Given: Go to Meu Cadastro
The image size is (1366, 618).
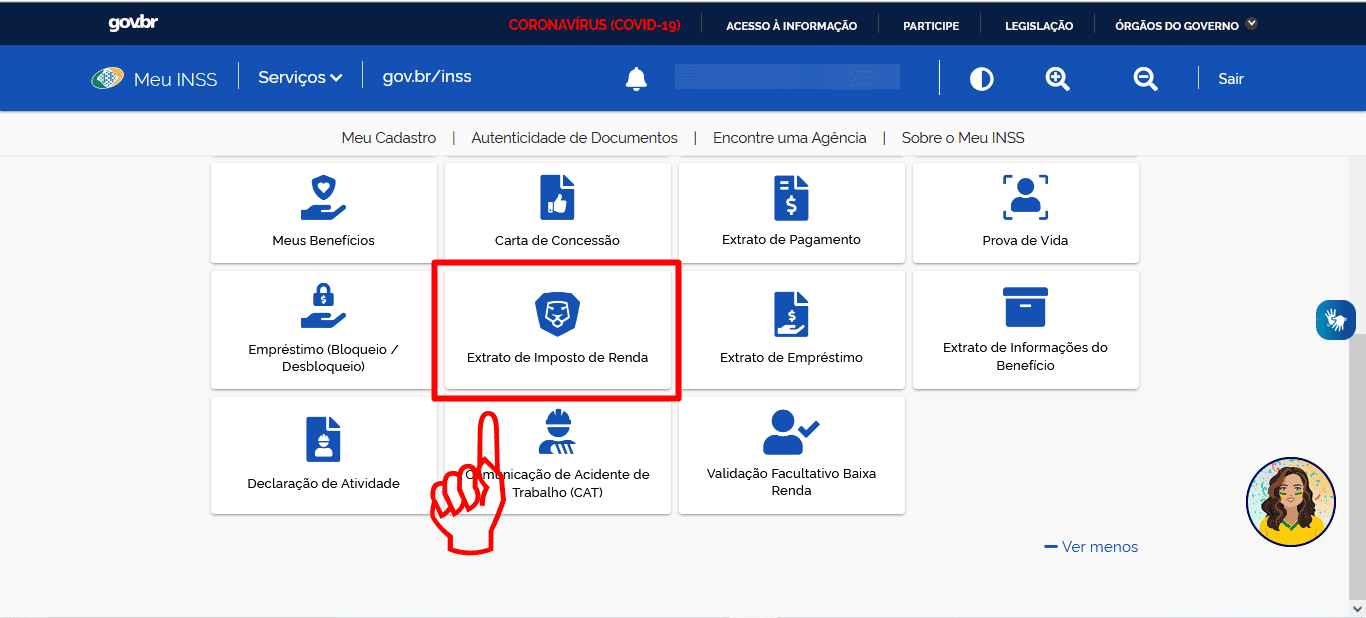Looking at the screenshot, I should tap(389, 138).
